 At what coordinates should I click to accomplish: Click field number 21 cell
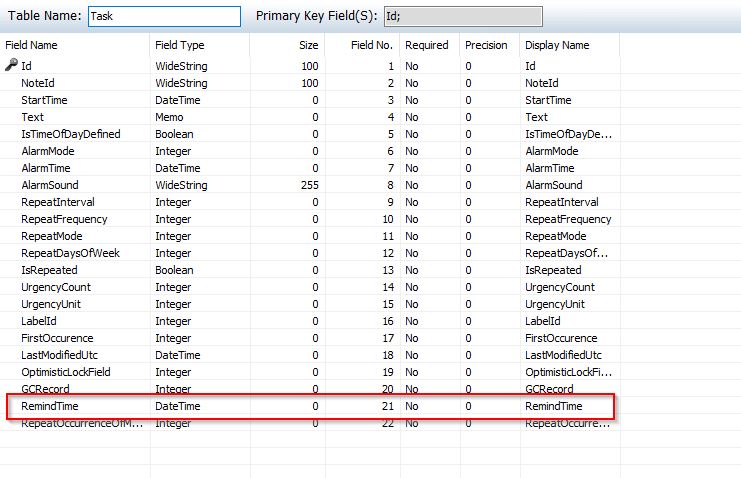click(388, 406)
